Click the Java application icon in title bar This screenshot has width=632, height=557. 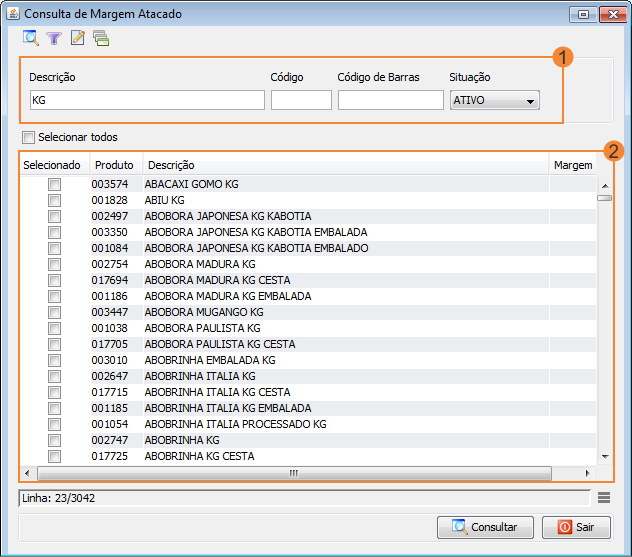pos(13,13)
